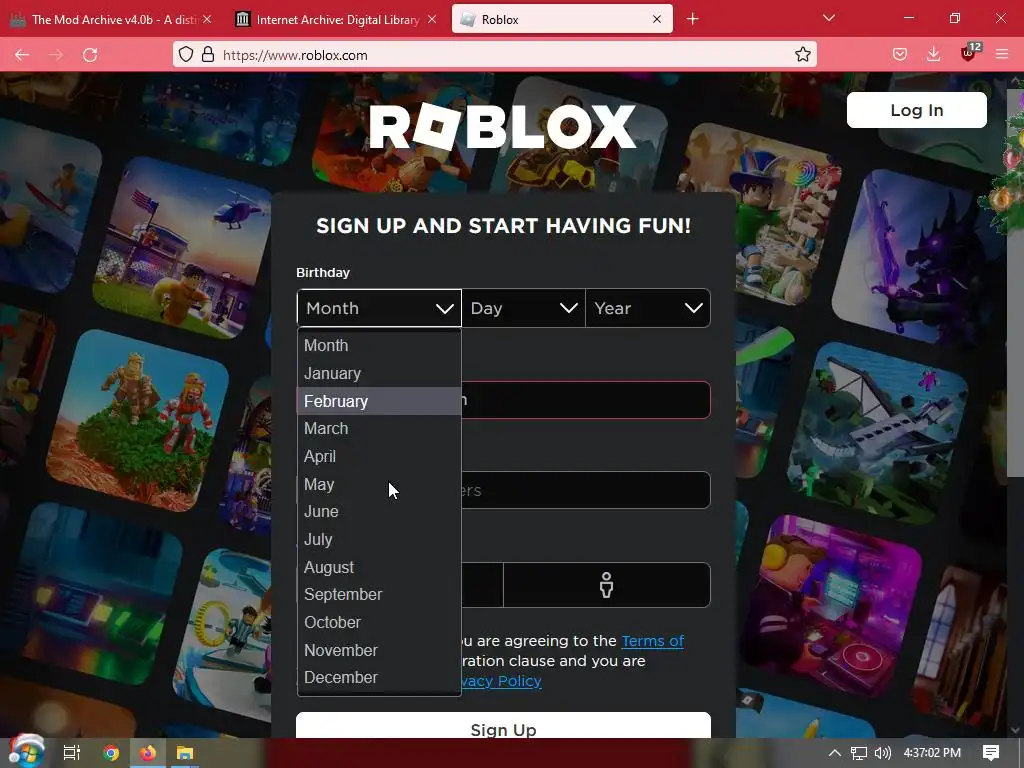This screenshot has width=1024, height=768.
Task: Click the Roblox logo
Action: (502, 127)
